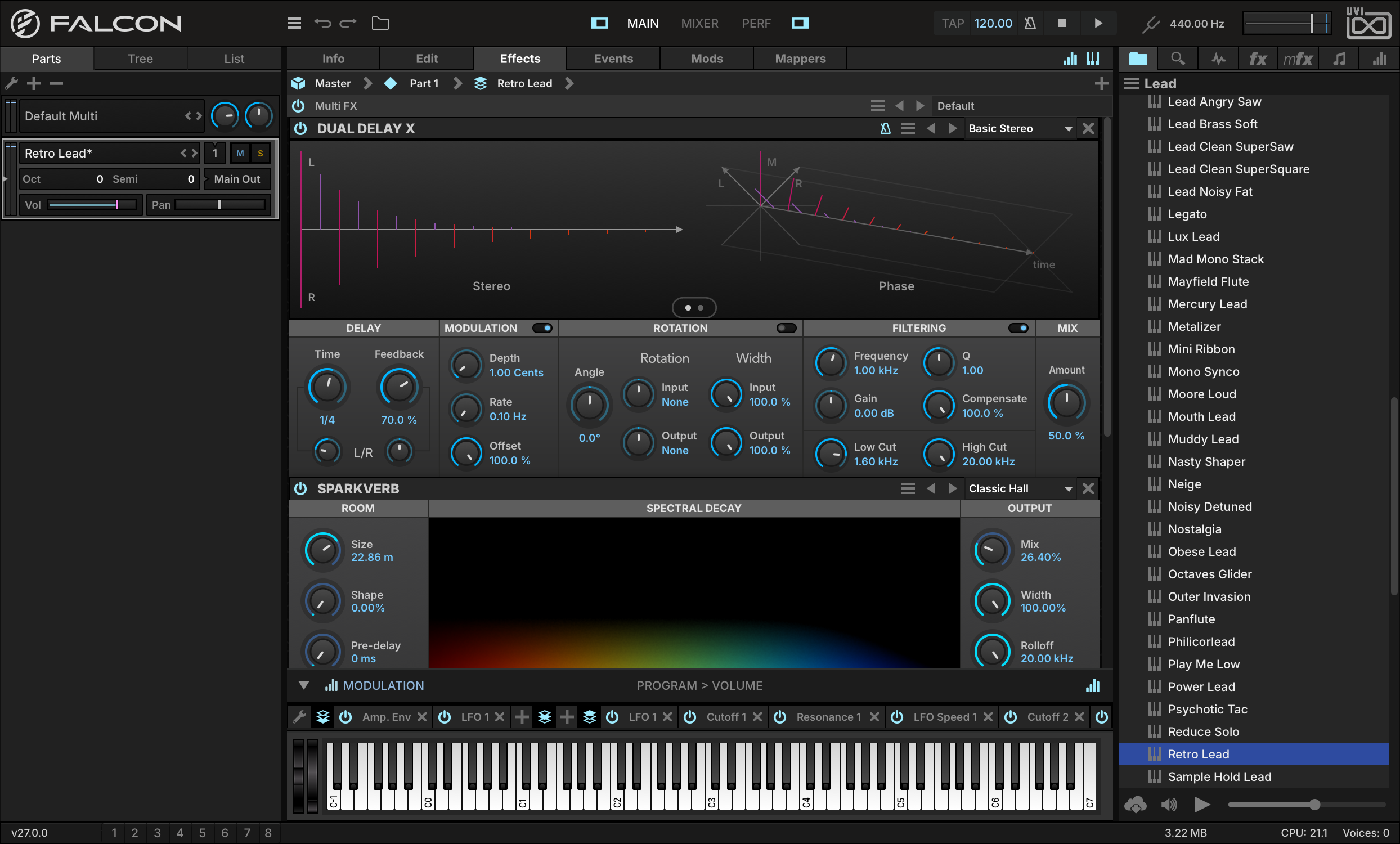1400x844 pixels.
Task: Toggle Dual Delay X power button
Action: click(300, 128)
